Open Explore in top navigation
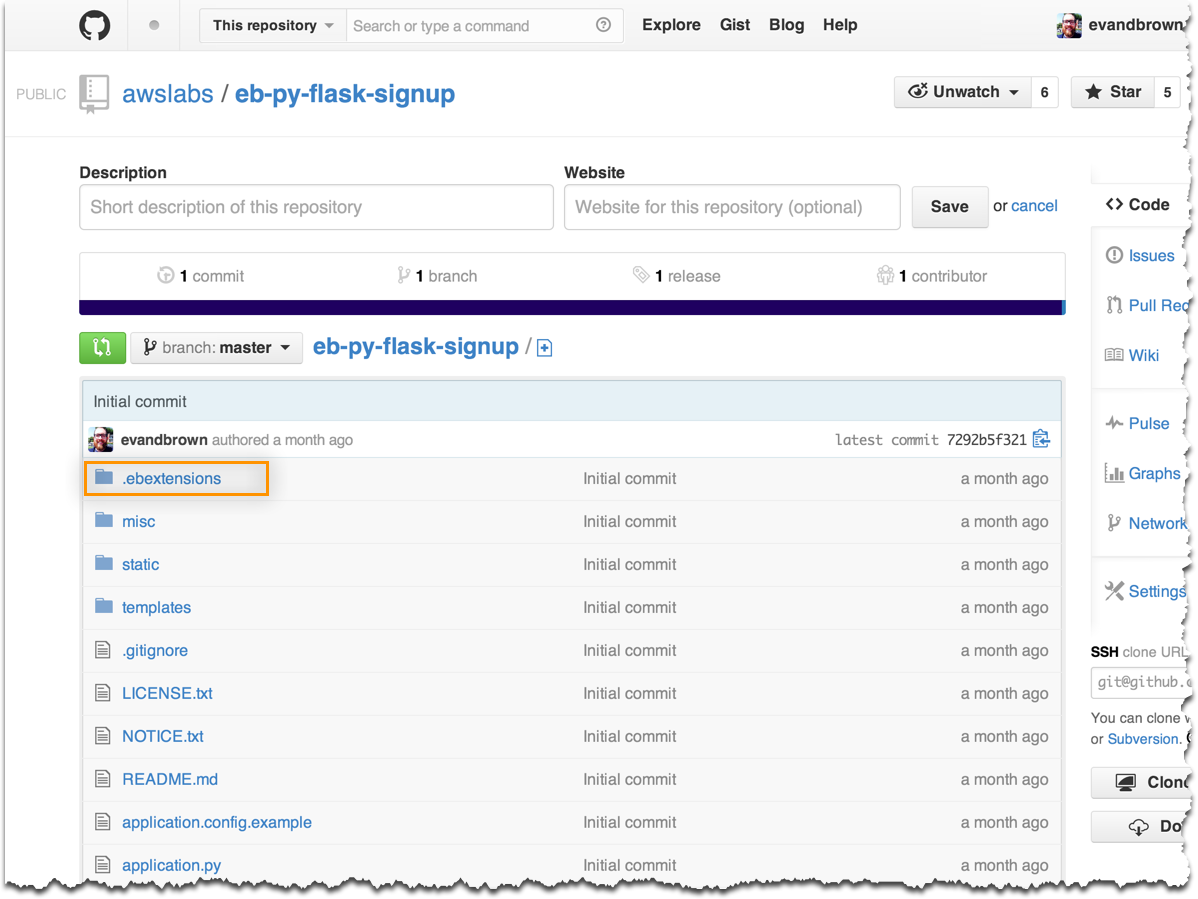The height and width of the screenshot is (899, 1198). (x=671, y=25)
